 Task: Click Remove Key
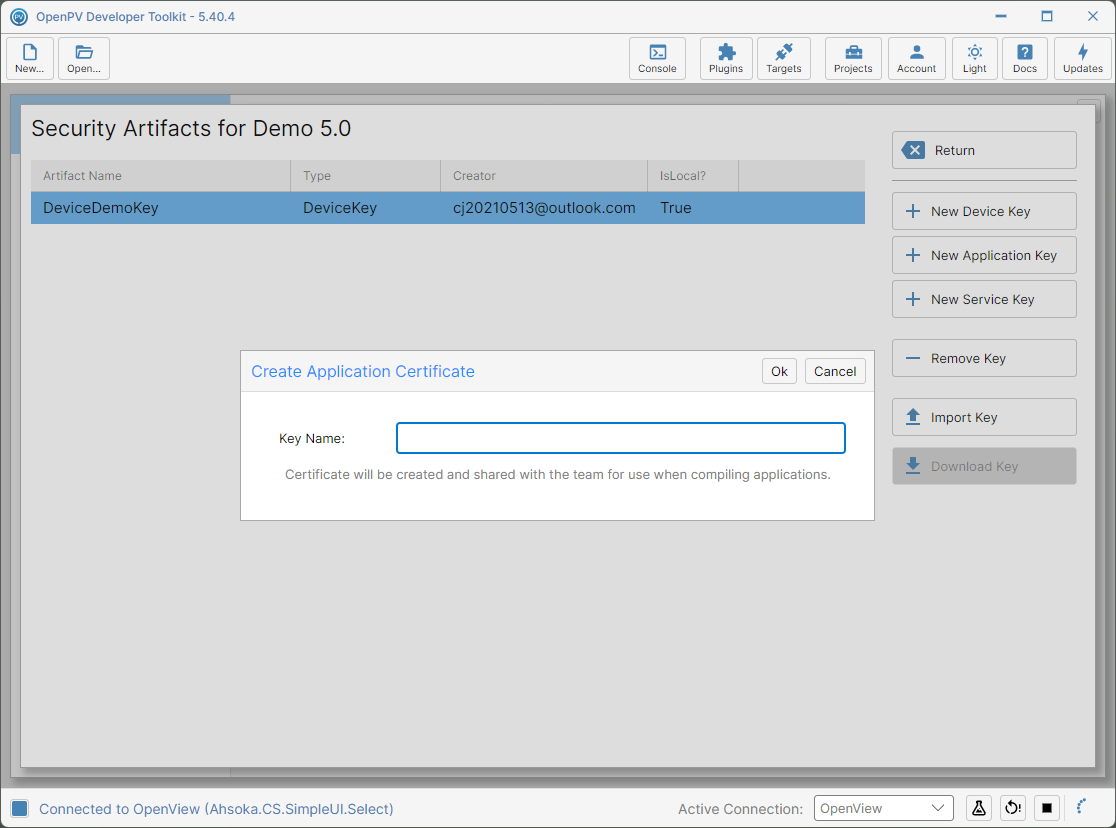point(984,358)
